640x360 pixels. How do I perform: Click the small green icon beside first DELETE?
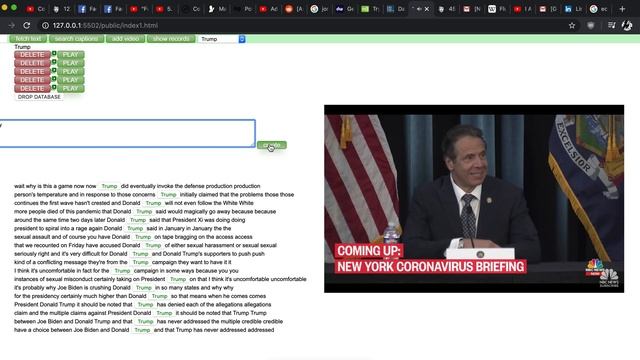(x=54, y=53)
